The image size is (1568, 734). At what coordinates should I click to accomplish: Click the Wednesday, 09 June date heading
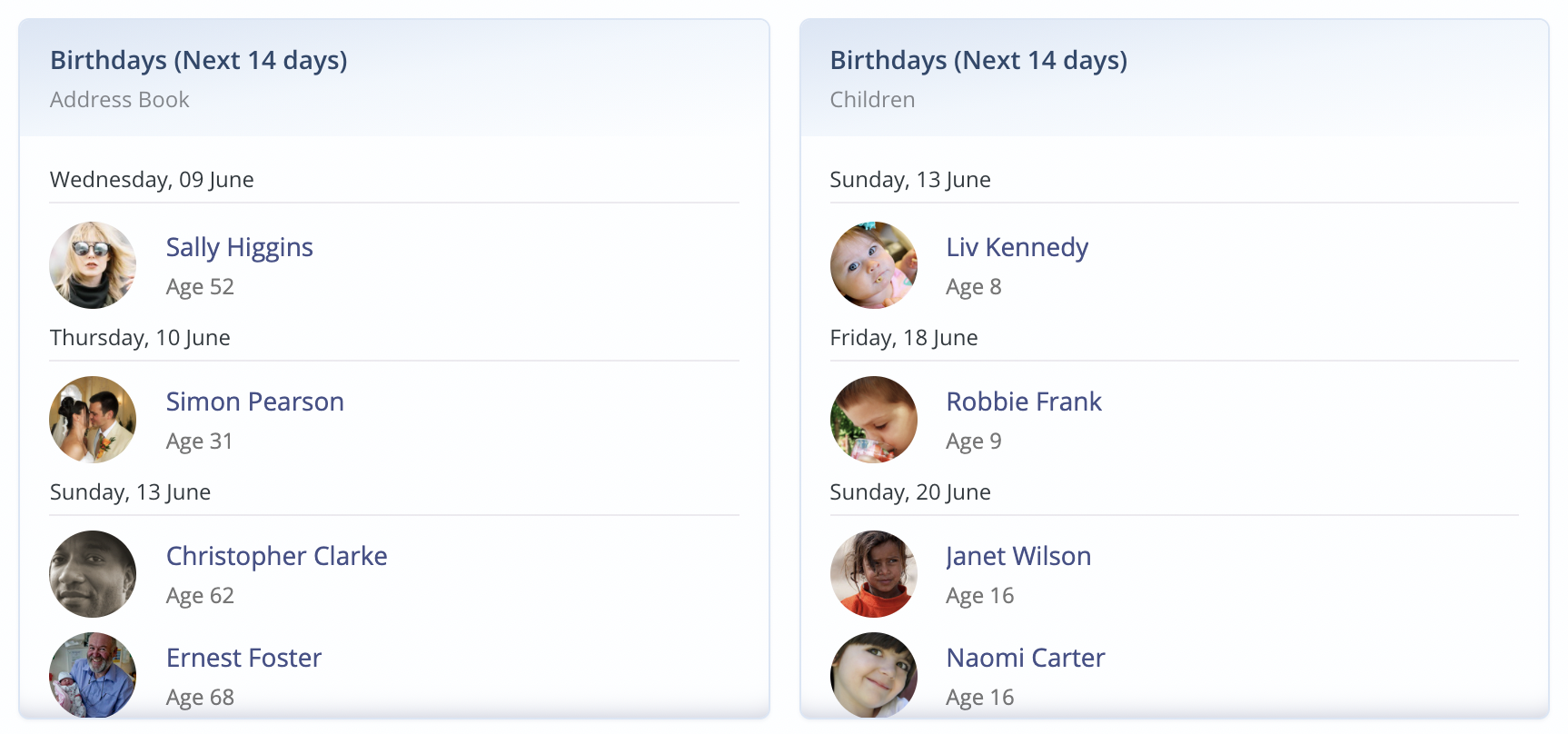[x=152, y=180]
